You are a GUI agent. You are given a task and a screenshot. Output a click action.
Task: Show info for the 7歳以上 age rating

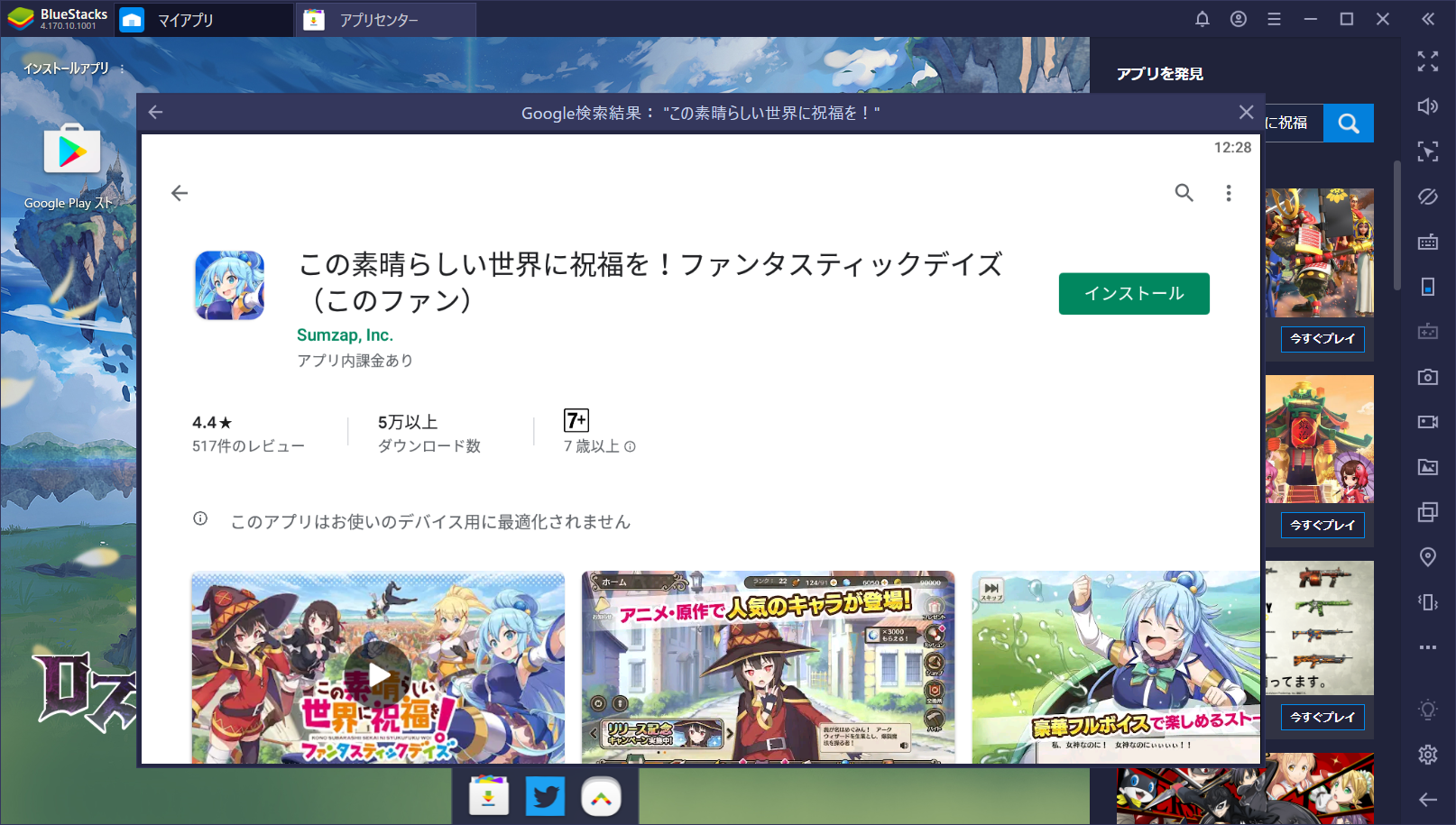tap(630, 446)
